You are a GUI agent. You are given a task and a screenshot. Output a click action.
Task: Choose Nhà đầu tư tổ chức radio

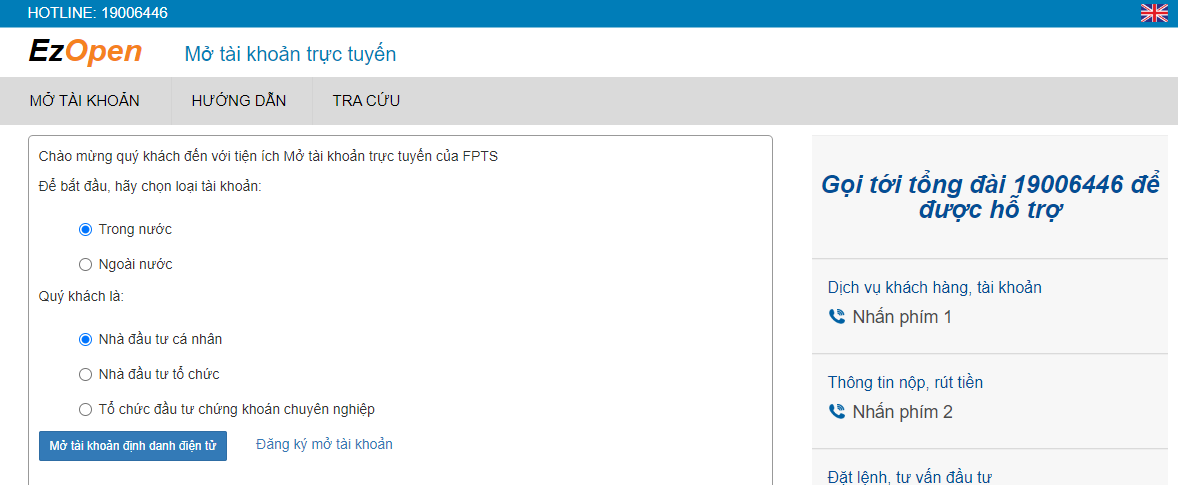pos(85,374)
